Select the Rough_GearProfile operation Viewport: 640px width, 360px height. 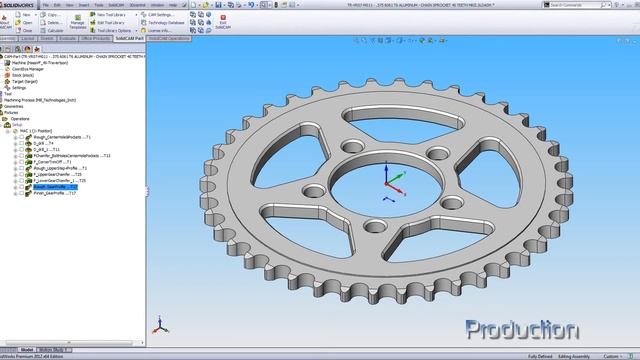(55, 187)
